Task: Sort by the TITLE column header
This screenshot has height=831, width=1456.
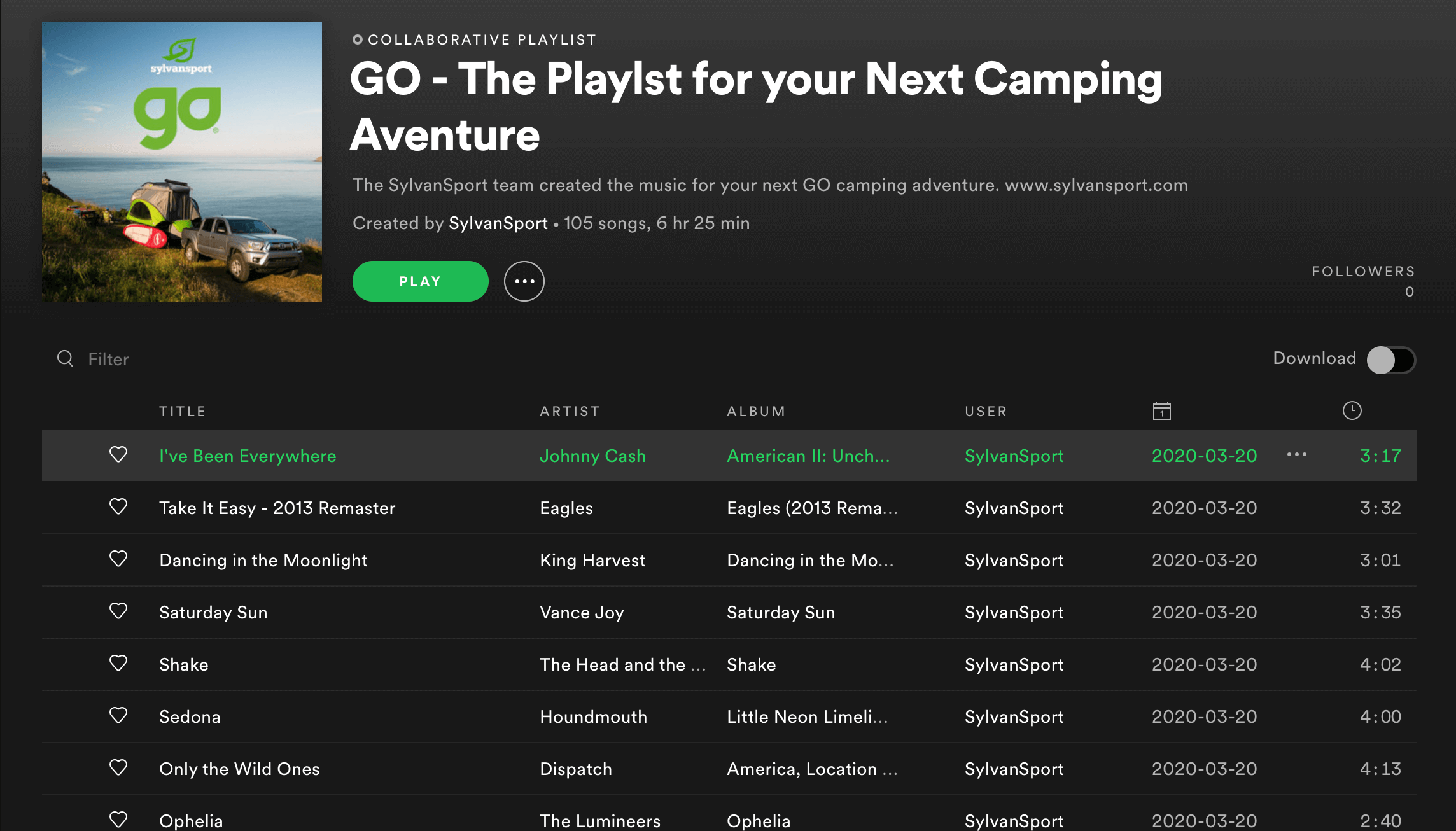Action: [182, 412]
